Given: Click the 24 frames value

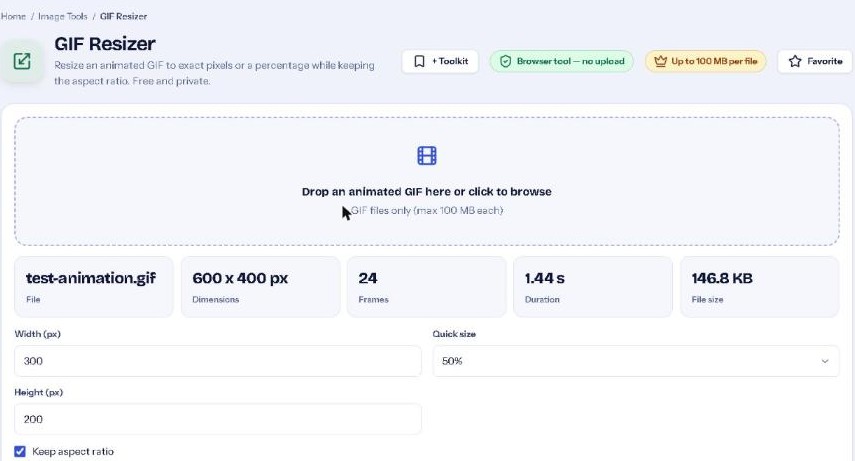Looking at the screenshot, I should 368,278.
